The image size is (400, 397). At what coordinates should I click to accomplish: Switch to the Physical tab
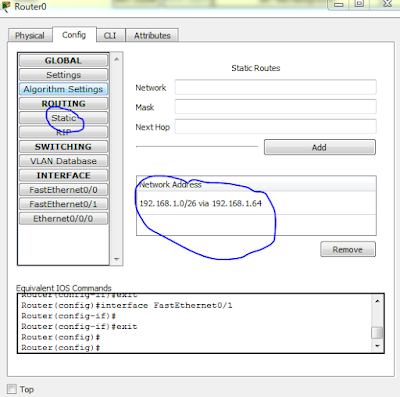tap(30, 35)
